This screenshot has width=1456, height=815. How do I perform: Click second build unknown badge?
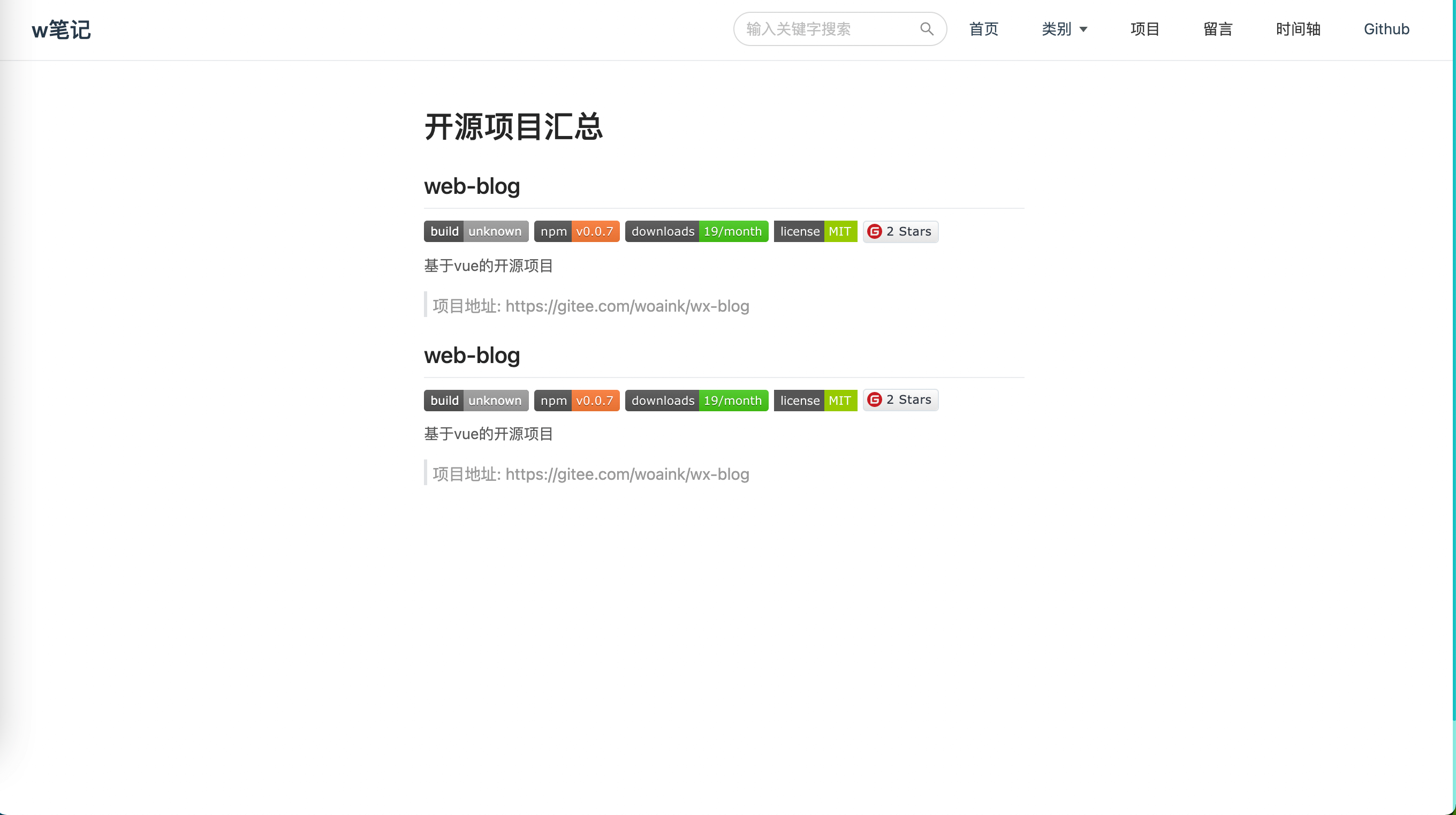476,401
